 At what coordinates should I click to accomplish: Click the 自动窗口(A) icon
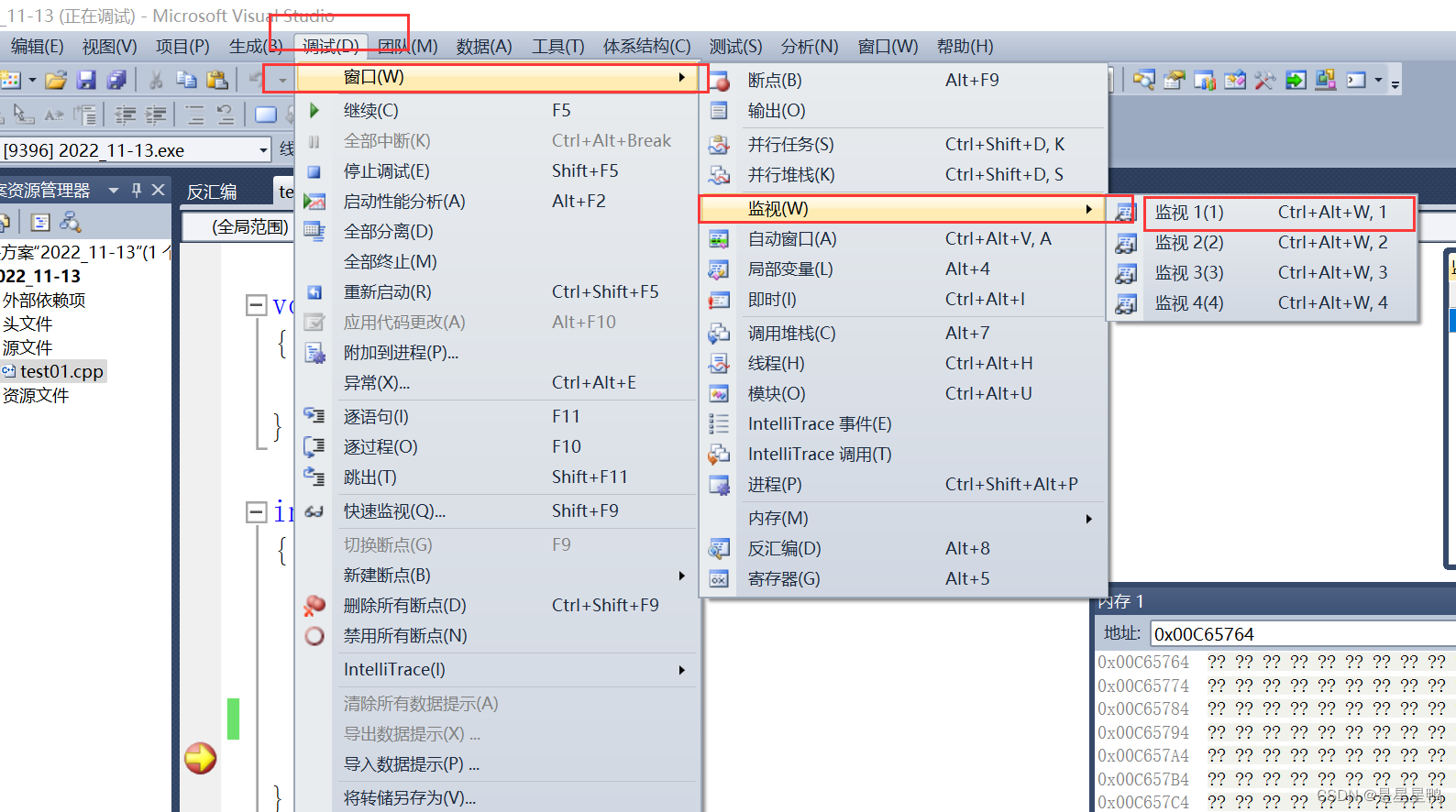pos(719,239)
